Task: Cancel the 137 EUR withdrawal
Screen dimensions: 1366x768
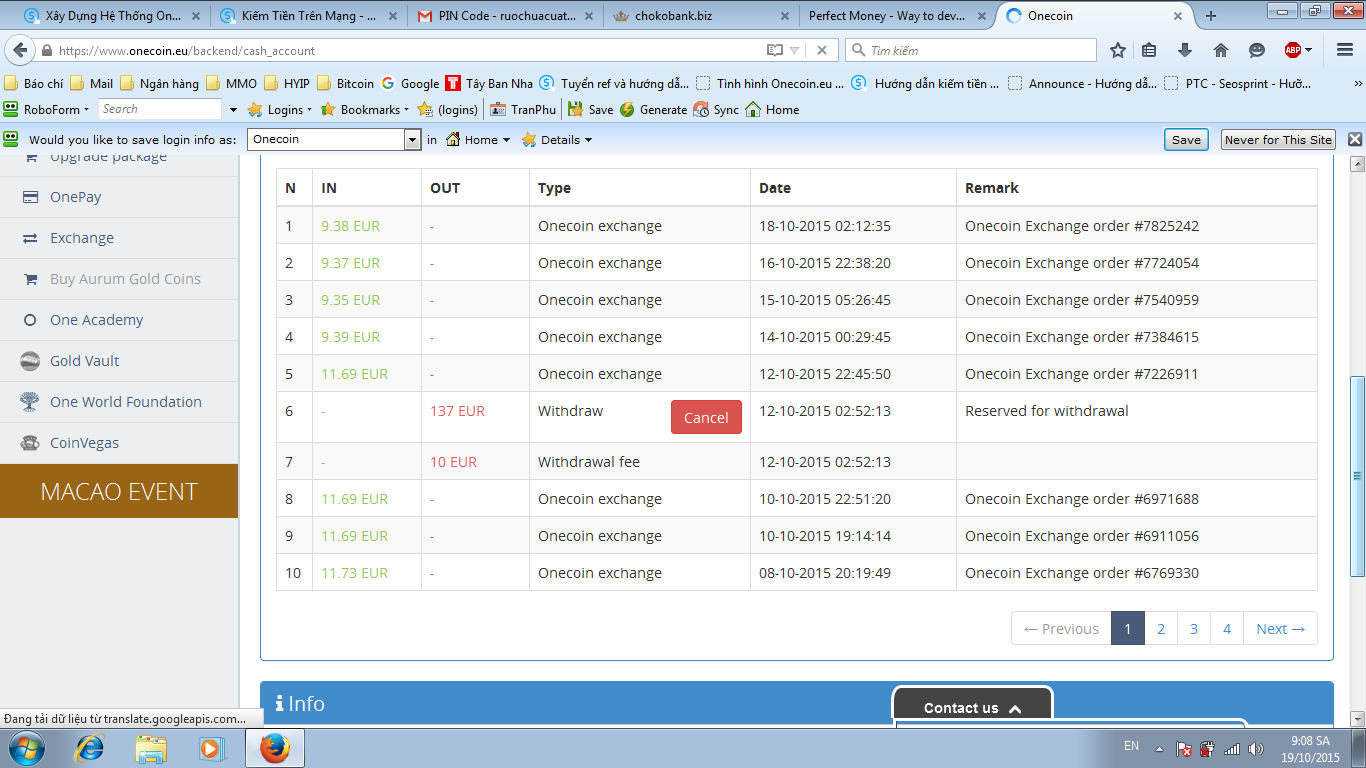Action: click(x=706, y=418)
